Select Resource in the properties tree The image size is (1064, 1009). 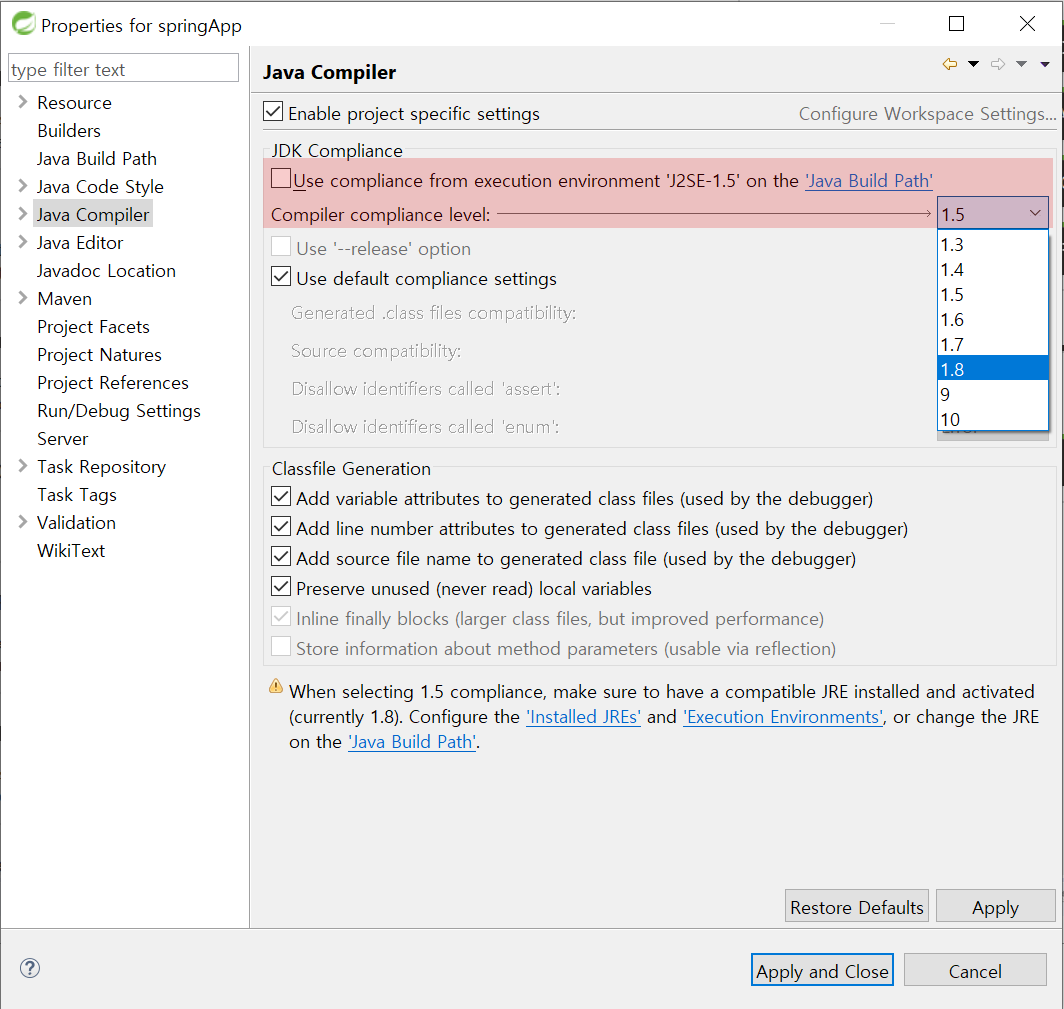click(74, 102)
